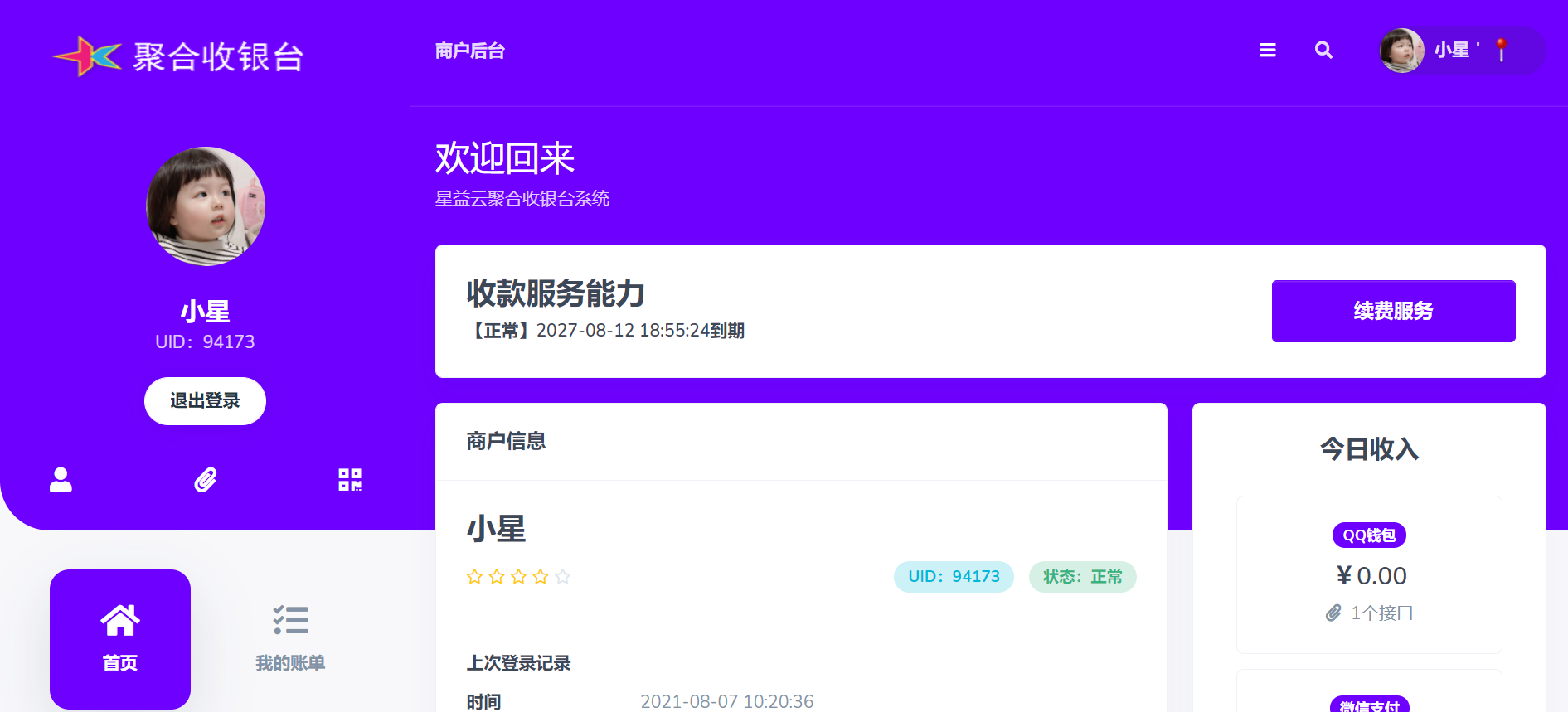Click the red pin icon beside username
Image resolution: width=1568 pixels, height=712 pixels.
click(x=1501, y=50)
